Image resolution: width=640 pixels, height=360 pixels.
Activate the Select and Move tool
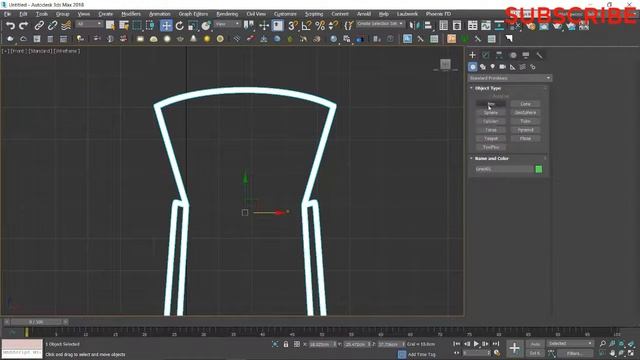coord(166,26)
